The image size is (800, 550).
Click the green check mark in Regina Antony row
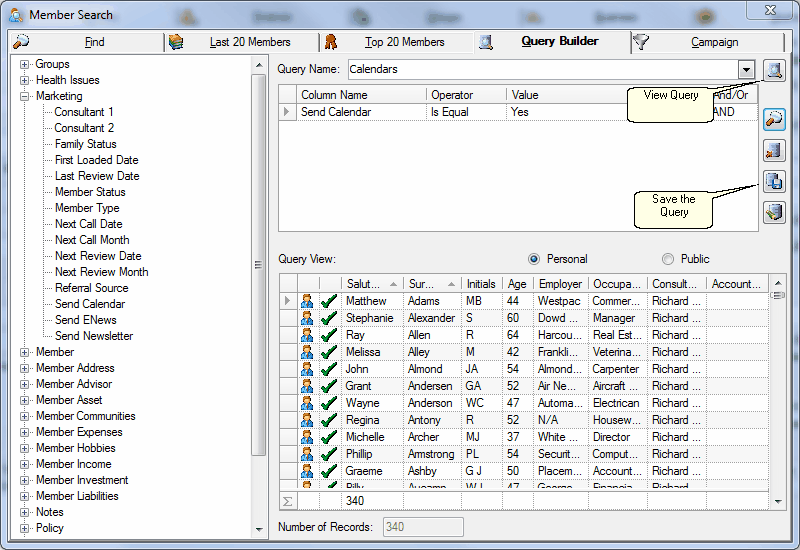(329, 420)
